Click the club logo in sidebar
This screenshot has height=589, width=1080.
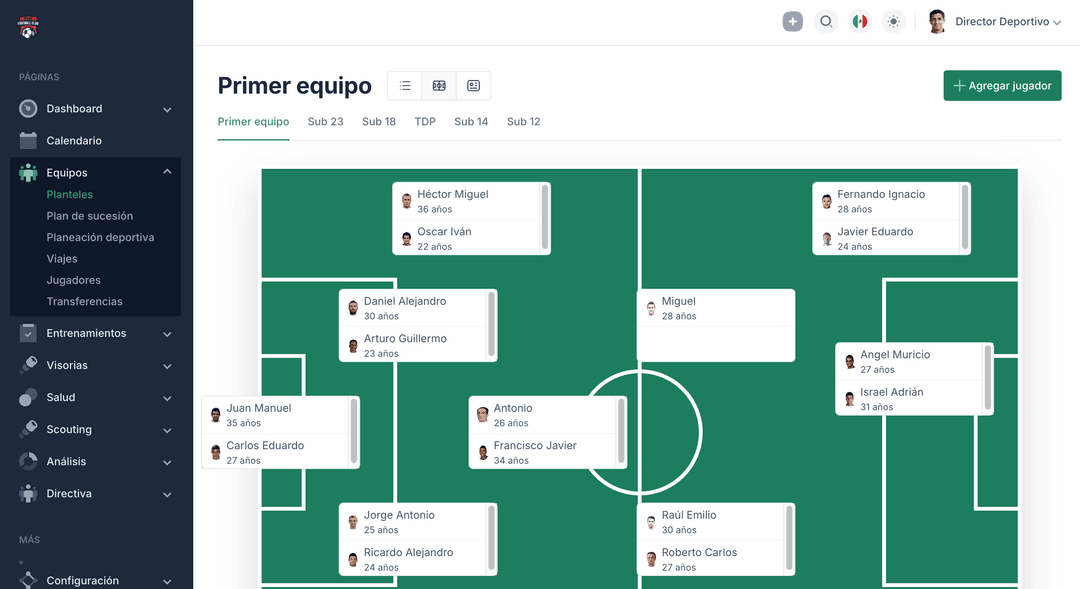click(28, 28)
